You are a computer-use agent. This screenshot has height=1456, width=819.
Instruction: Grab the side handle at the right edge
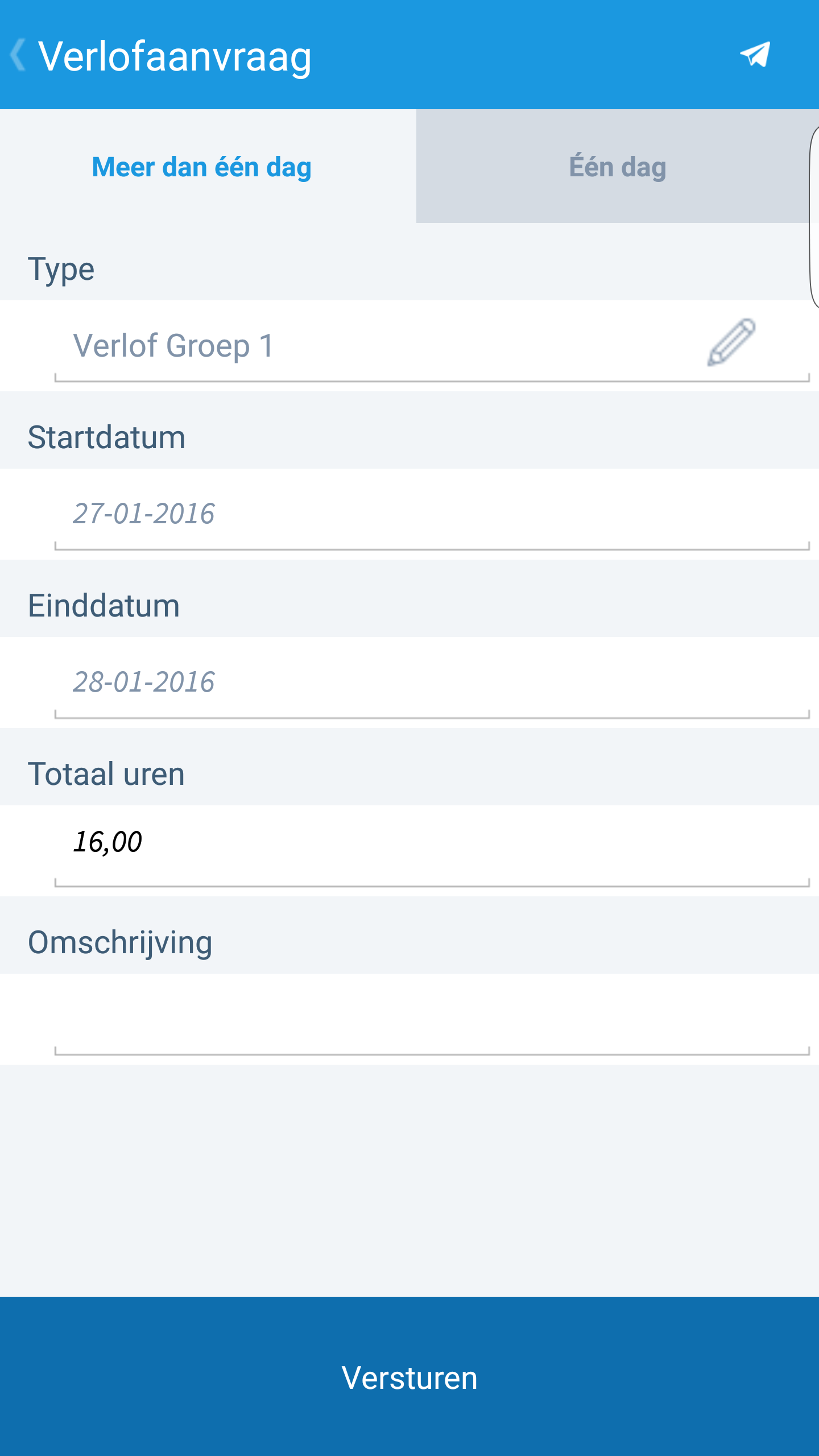pyautogui.click(x=813, y=216)
